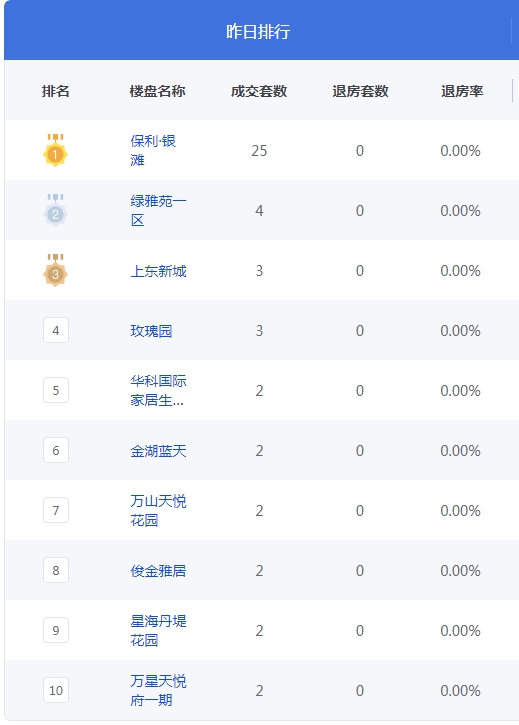Click the bronze rank 3 medal icon

56,270
